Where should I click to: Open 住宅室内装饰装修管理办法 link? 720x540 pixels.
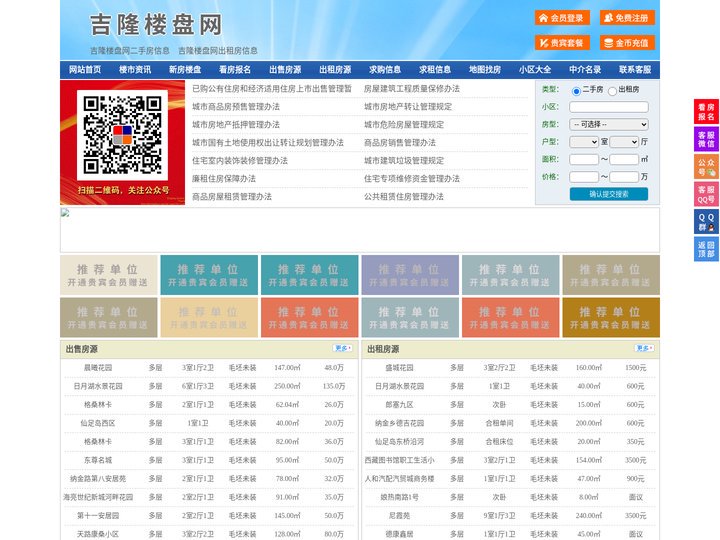click(240, 161)
